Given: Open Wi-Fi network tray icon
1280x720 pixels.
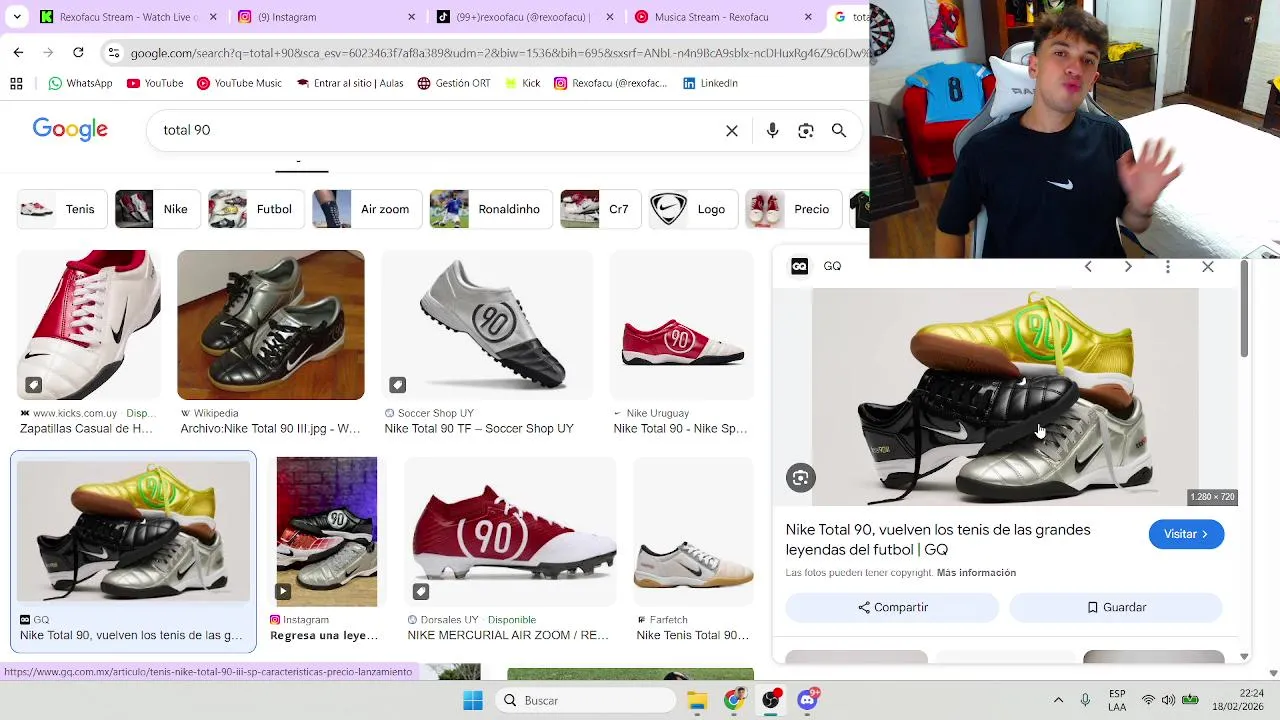Looking at the screenshot, I should [x=1148, y=700].
